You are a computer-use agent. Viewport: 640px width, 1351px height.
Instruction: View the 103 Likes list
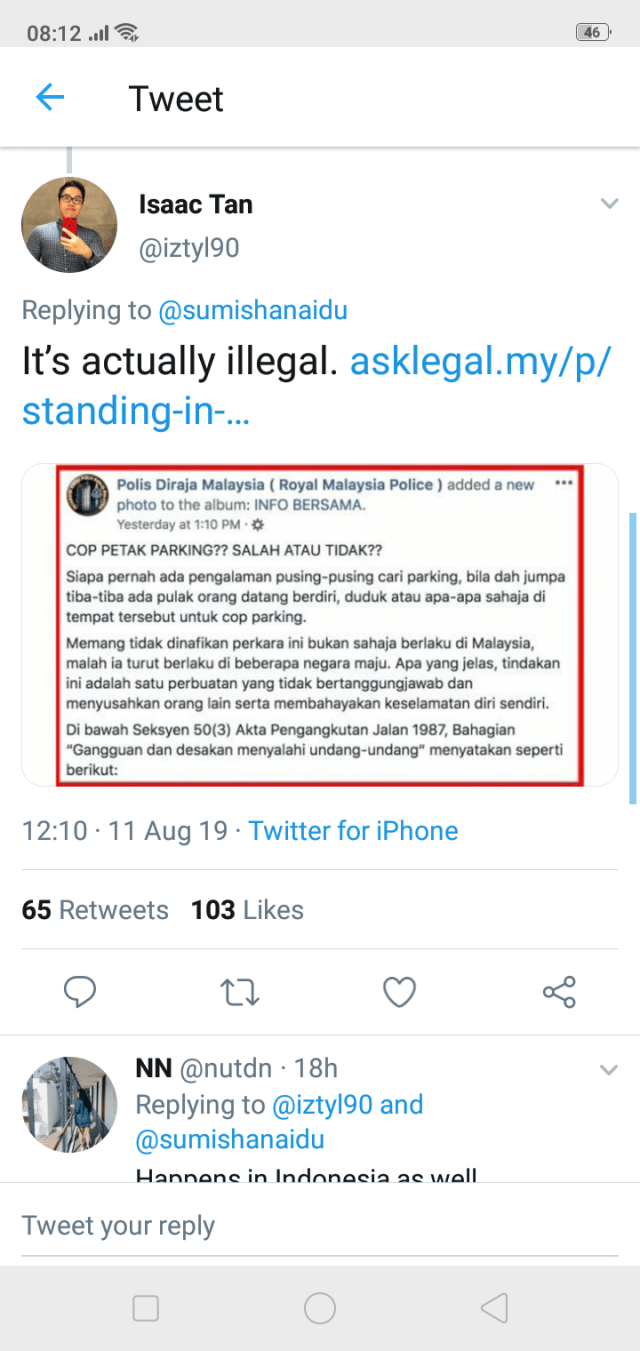247,910
